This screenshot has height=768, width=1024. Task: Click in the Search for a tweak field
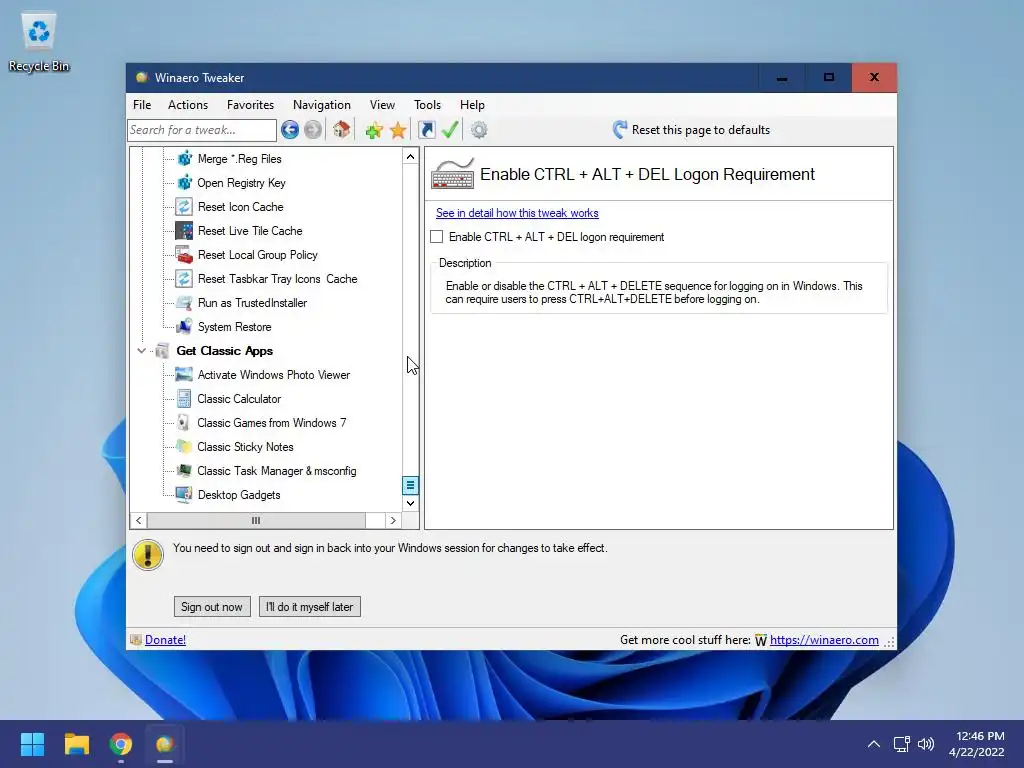tap(202, 130)
